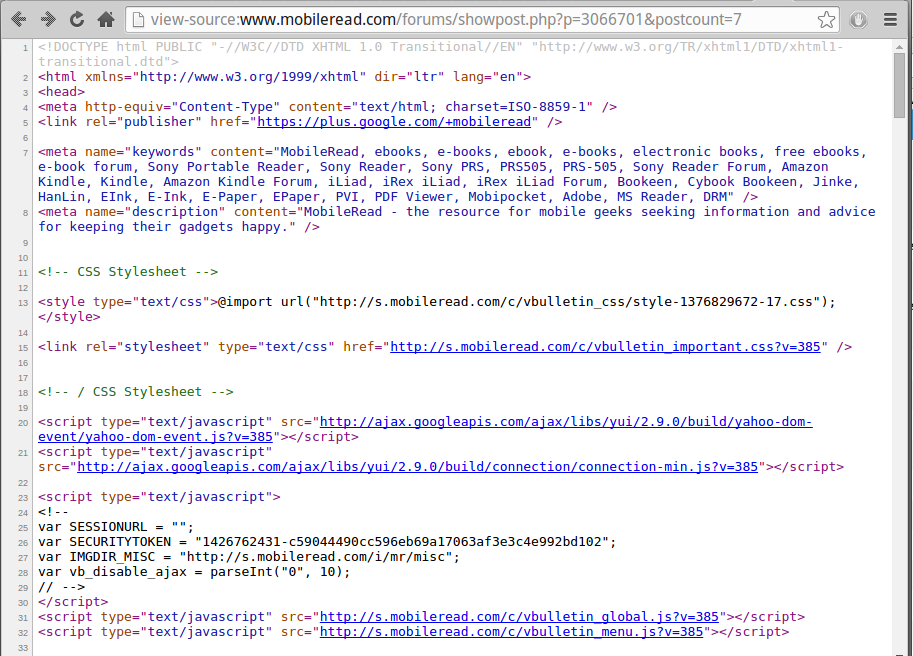This screenshot has height=656, width=913.
Task: Open the vbulletin_global.js link
Action: coord(519,617)
